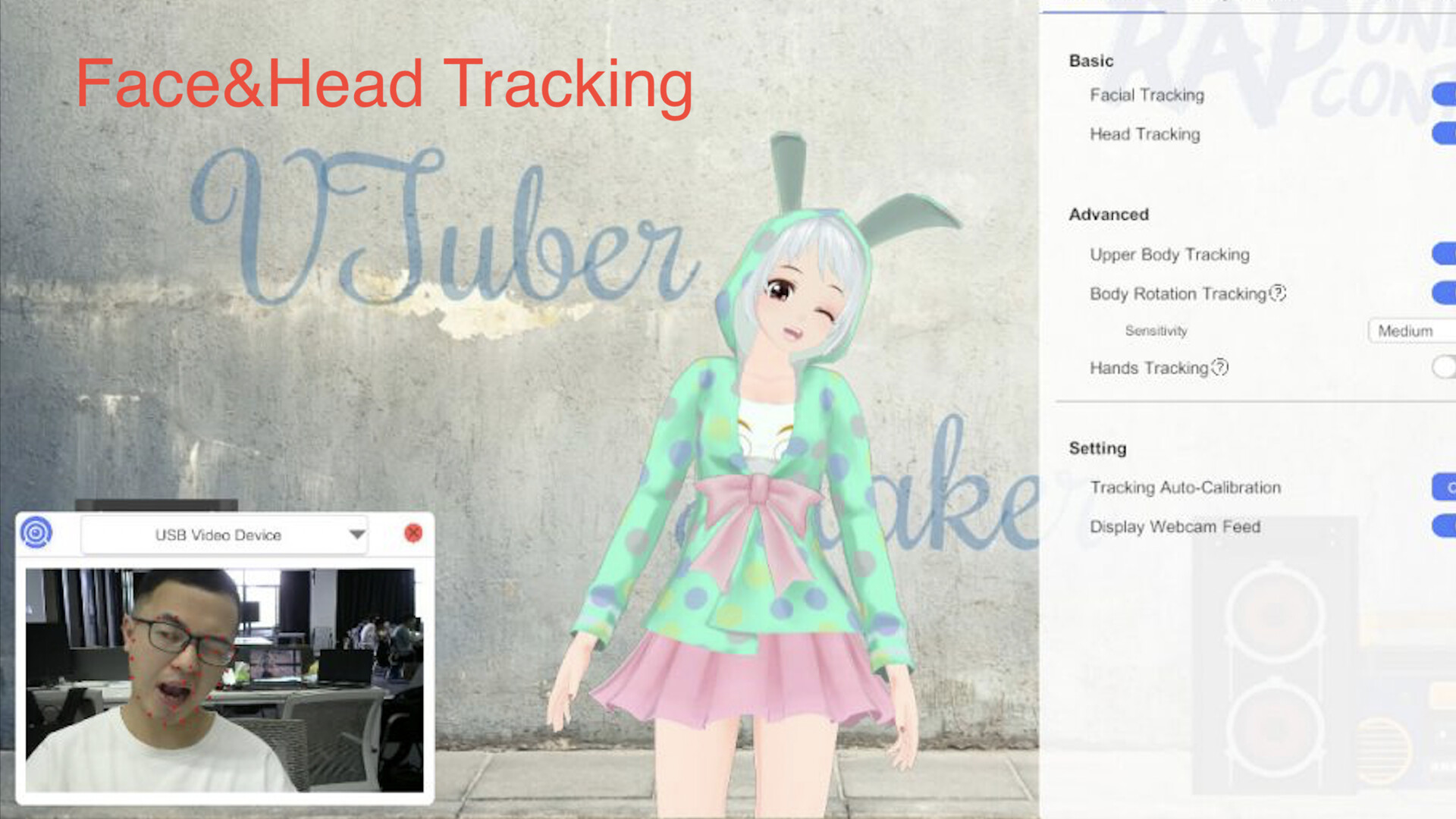Viewport: 1456px width, 819px height.
Task: Click the Setting section header
Action: click(1097, 448)
